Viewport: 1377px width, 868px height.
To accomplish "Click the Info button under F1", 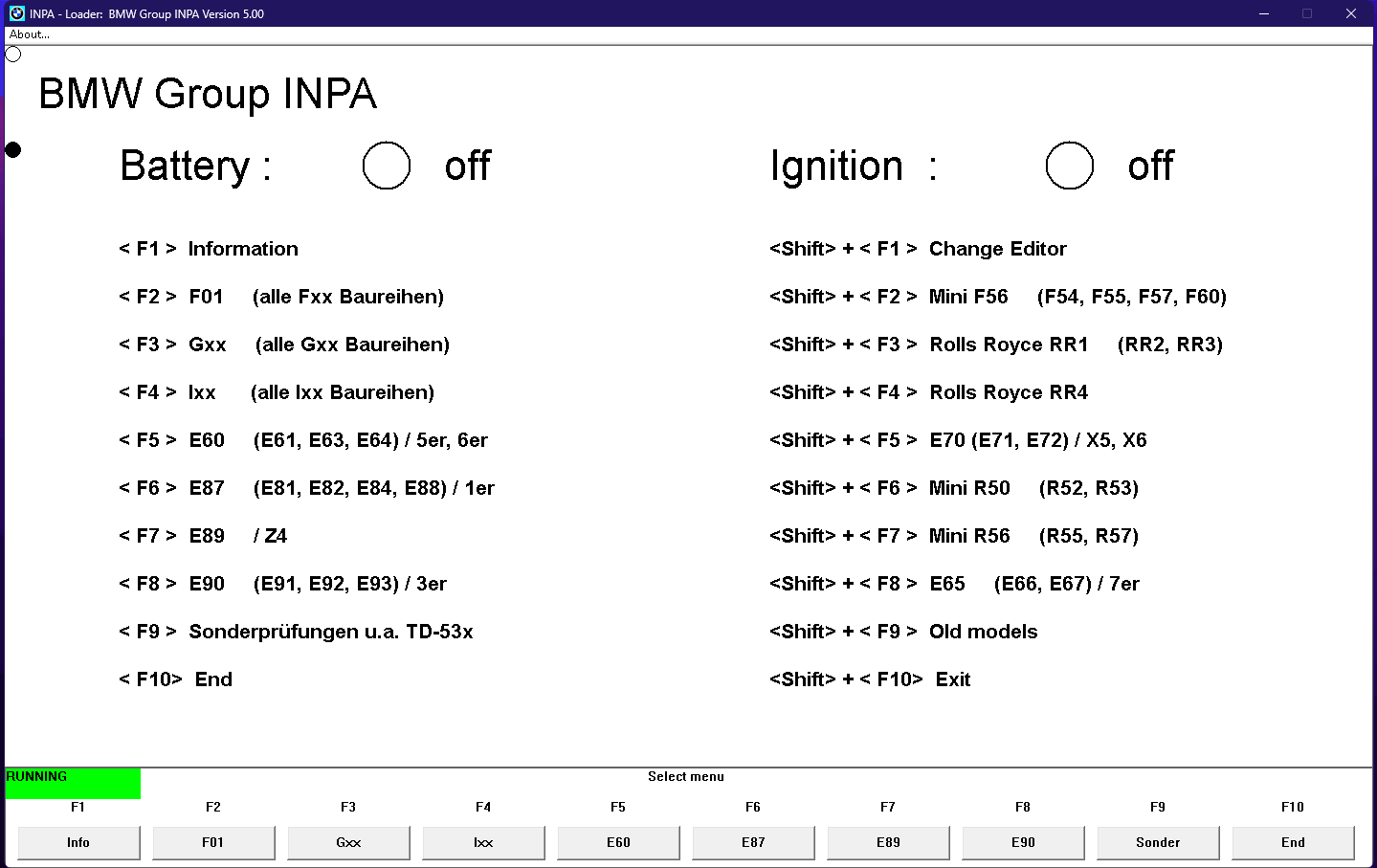I will tap(78, 842).
